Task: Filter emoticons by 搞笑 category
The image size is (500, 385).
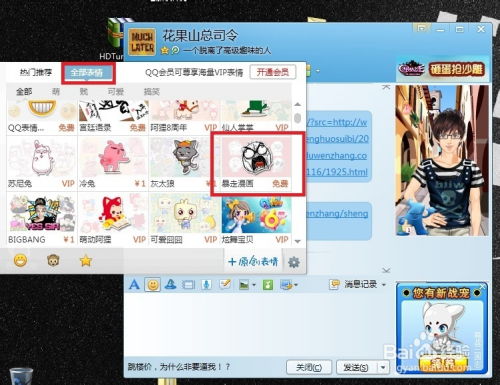Action: coord(152,91)
